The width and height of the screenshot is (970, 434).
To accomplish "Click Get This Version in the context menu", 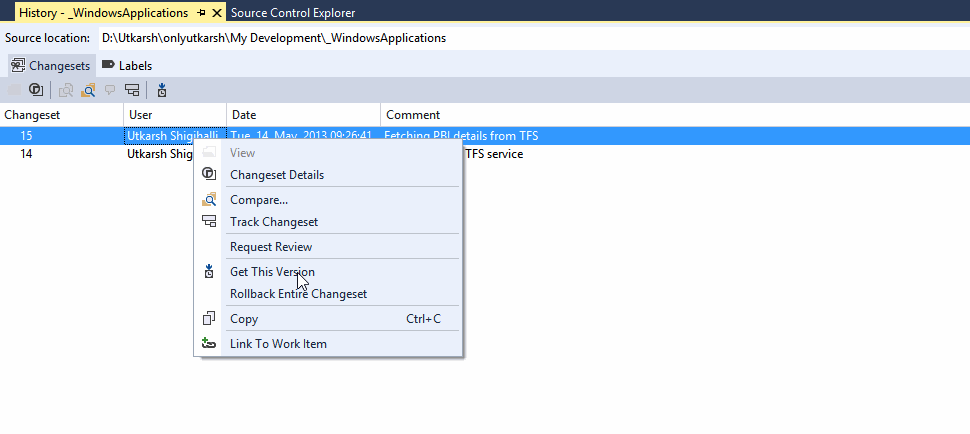I will point(272,272).
